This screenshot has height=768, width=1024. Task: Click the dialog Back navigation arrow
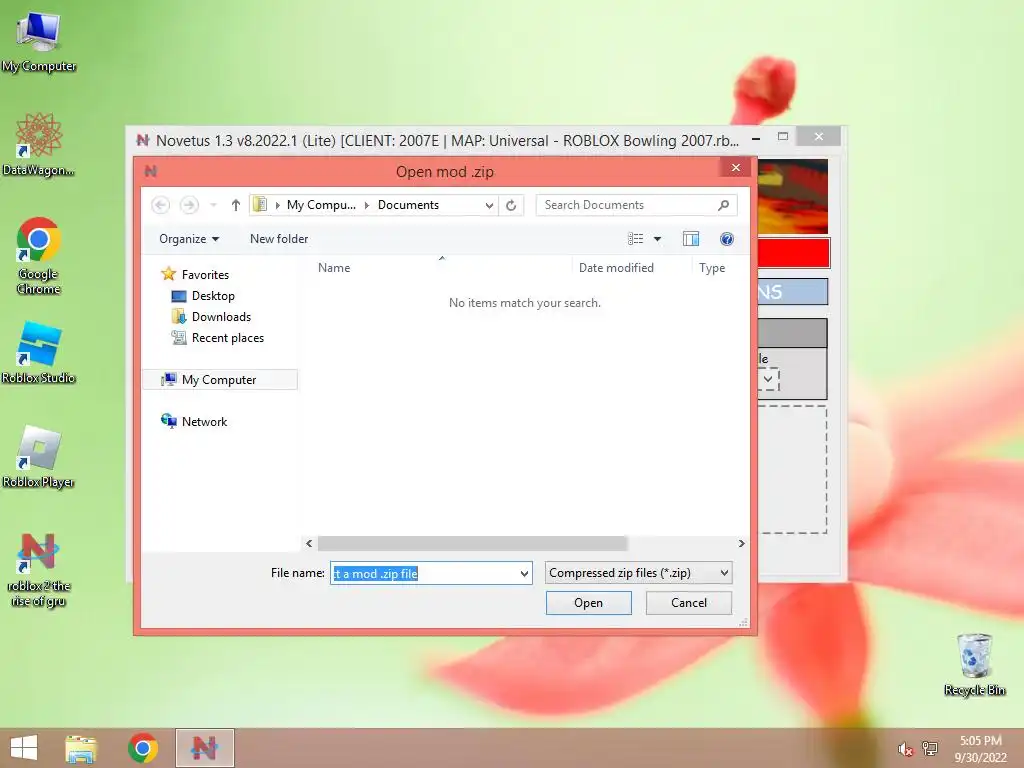tap(161, 205)
